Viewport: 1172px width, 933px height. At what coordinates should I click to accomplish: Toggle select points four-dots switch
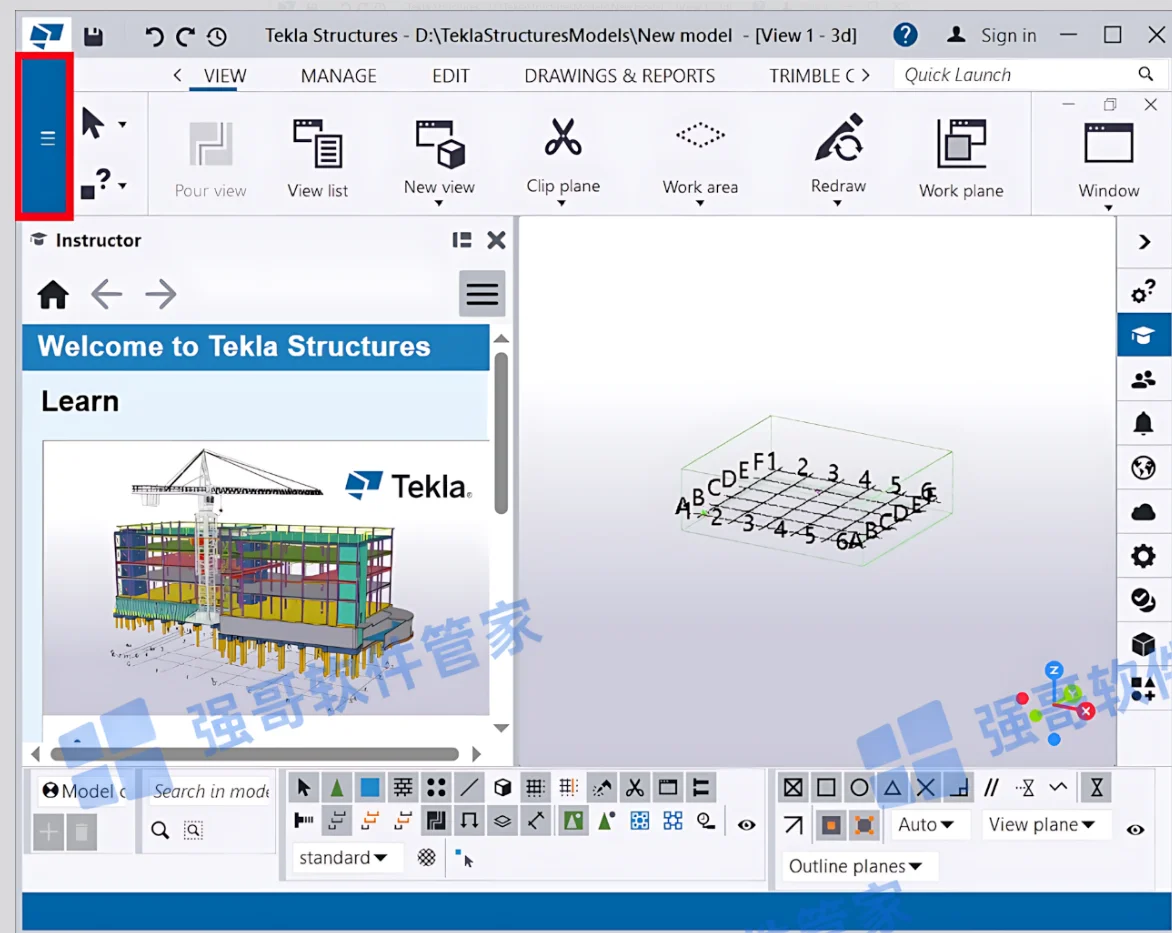(437, 787)
